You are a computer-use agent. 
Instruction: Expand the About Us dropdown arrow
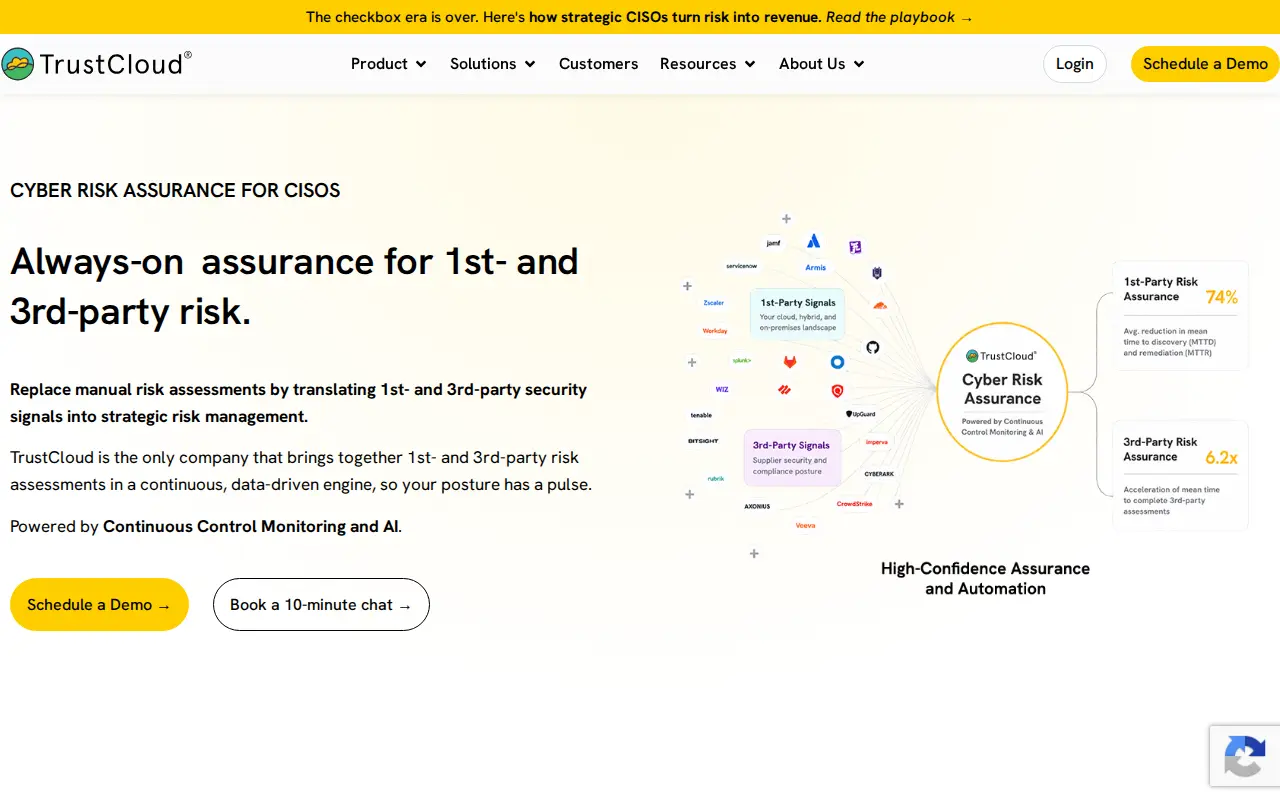pos(858,64)
